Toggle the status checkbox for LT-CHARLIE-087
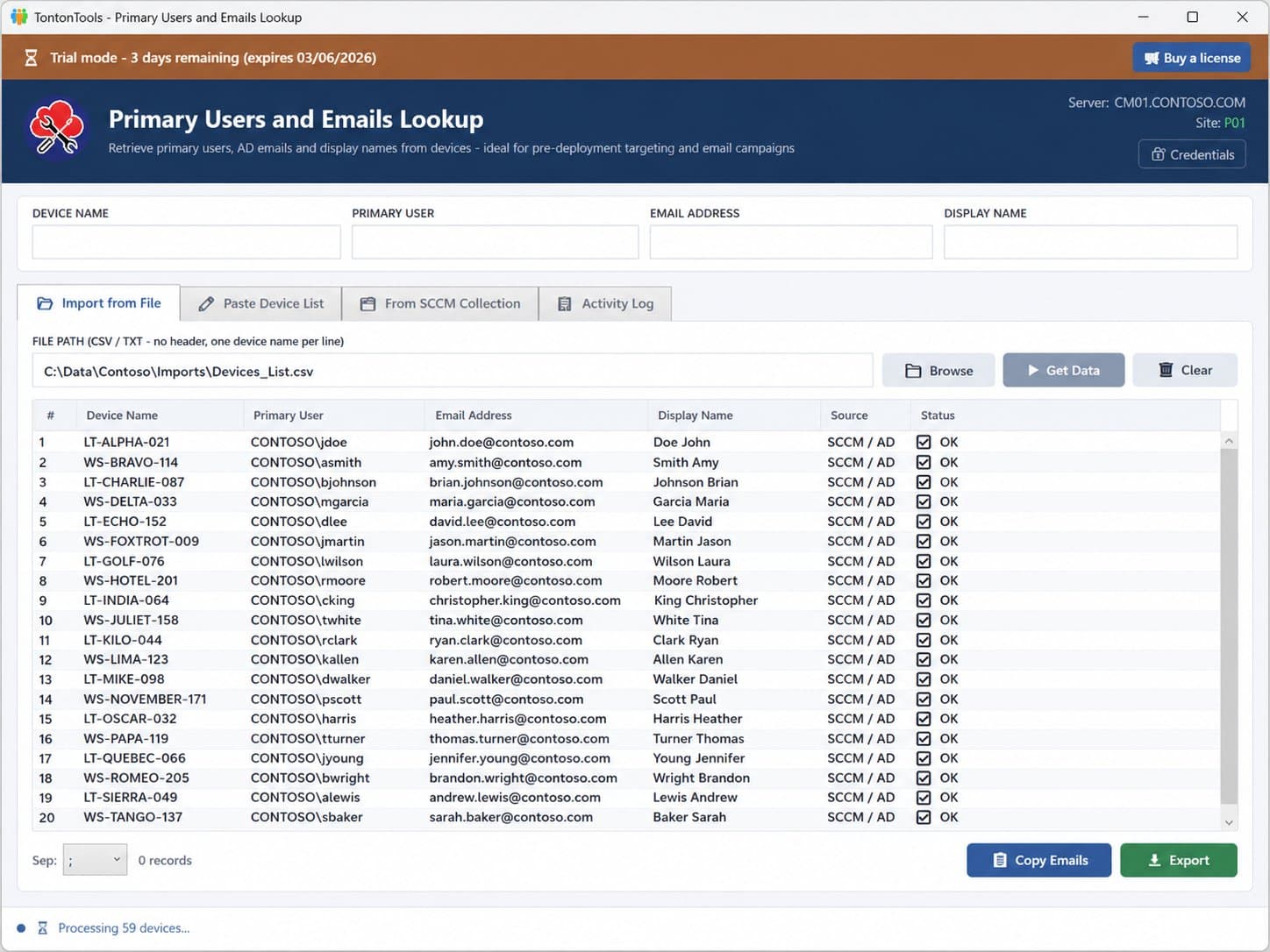1270x952 pixels. (924, 481)
